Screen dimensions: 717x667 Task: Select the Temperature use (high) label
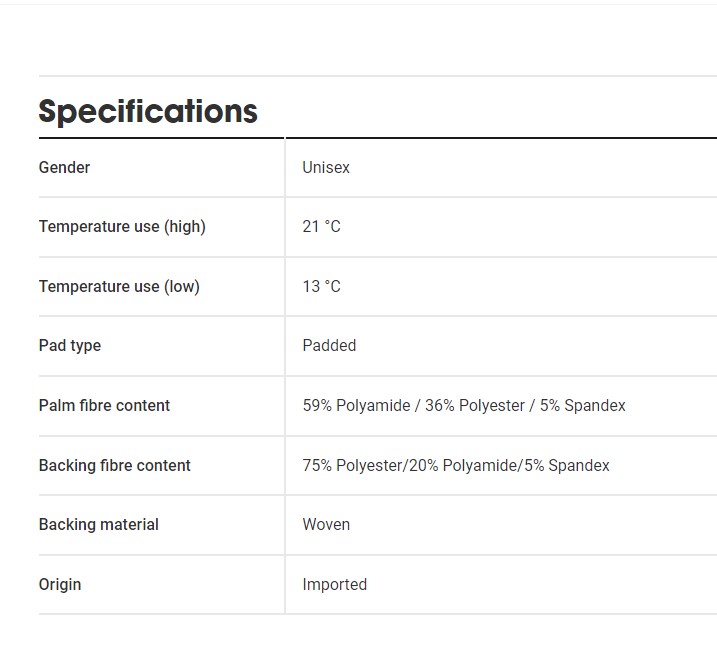122,227
